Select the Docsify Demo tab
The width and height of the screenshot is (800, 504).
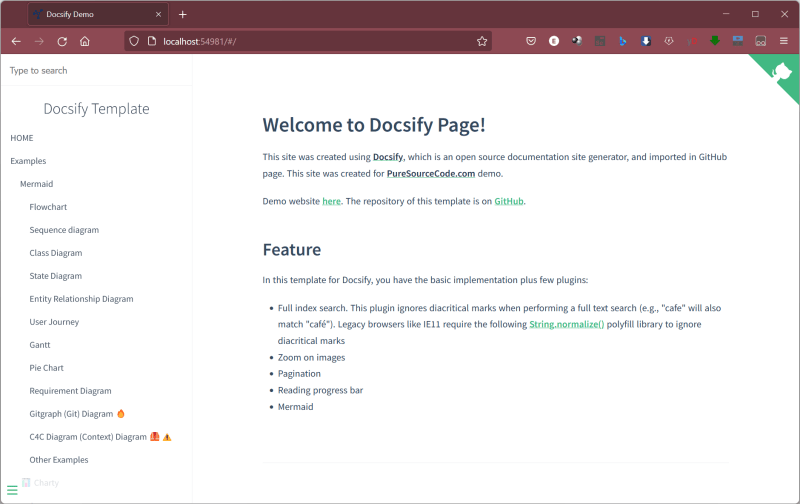(98, 14)
